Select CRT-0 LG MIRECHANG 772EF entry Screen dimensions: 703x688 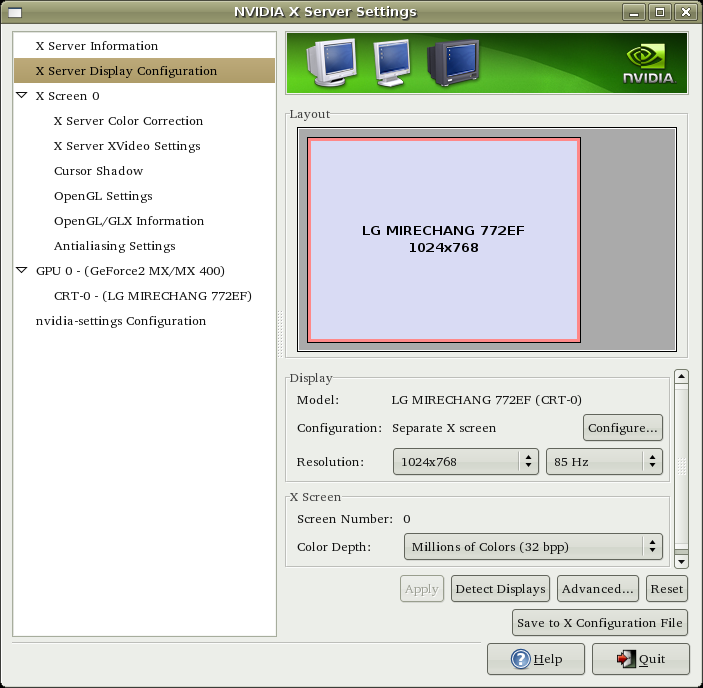(144, 296)
